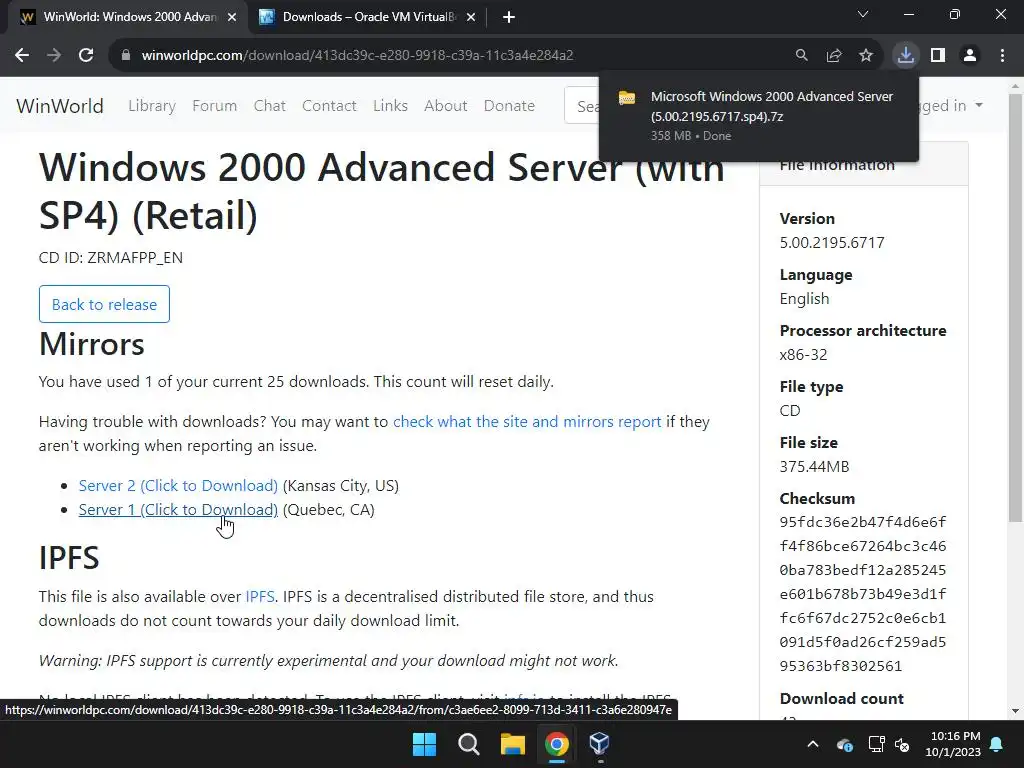Open the Chat nav item

point(270,106)
